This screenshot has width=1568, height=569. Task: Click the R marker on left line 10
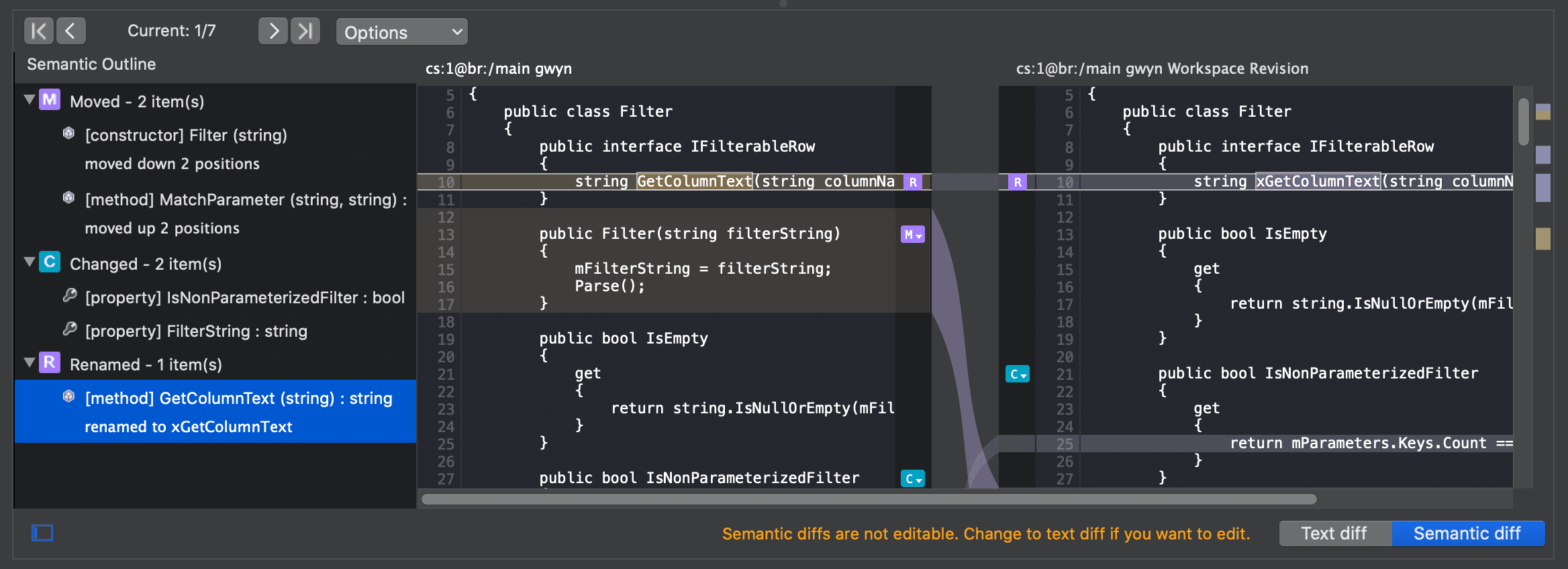click(x=913, y=182)
